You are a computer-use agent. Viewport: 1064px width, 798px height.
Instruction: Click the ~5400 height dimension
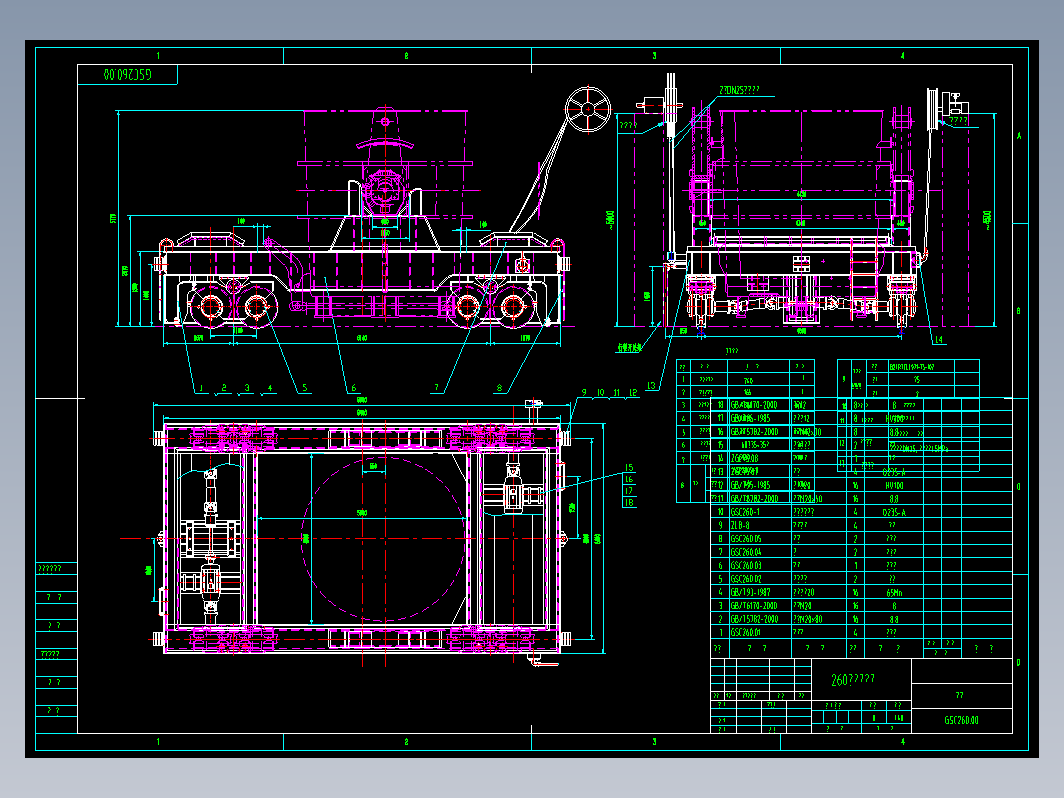pos(610,220)
